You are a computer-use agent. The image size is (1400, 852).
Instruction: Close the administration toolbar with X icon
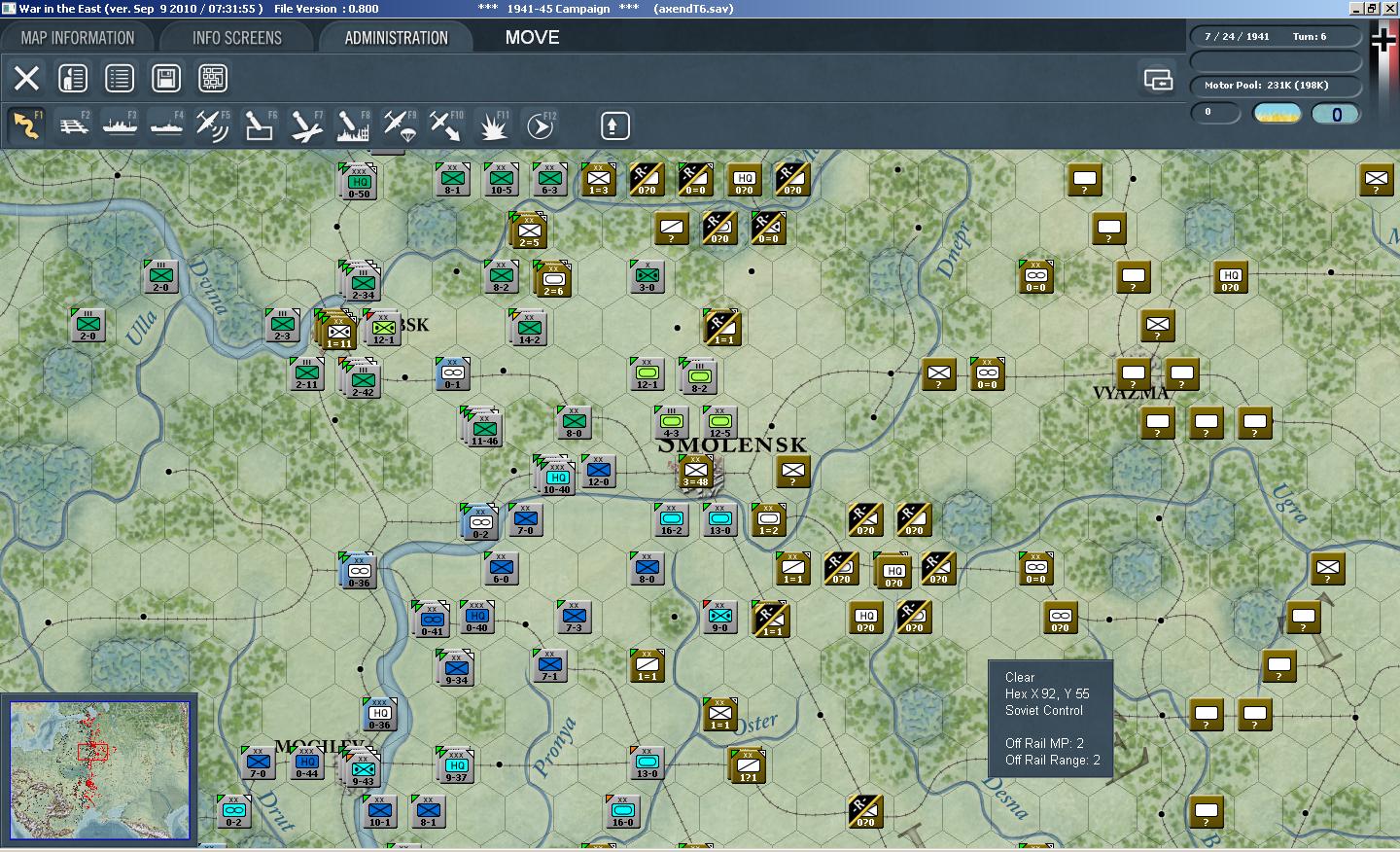point(26,78)
